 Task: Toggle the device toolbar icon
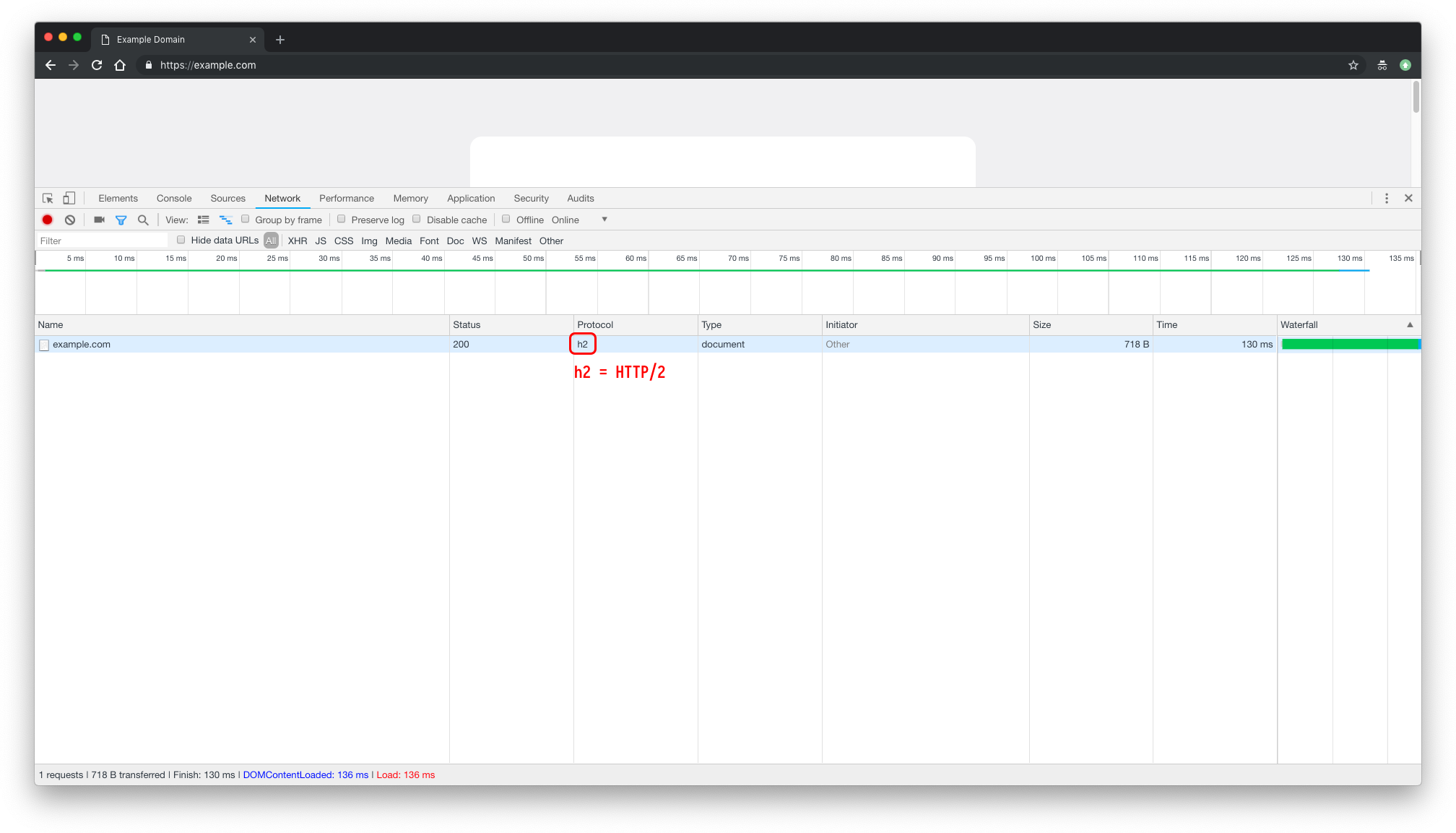[69, 198]
